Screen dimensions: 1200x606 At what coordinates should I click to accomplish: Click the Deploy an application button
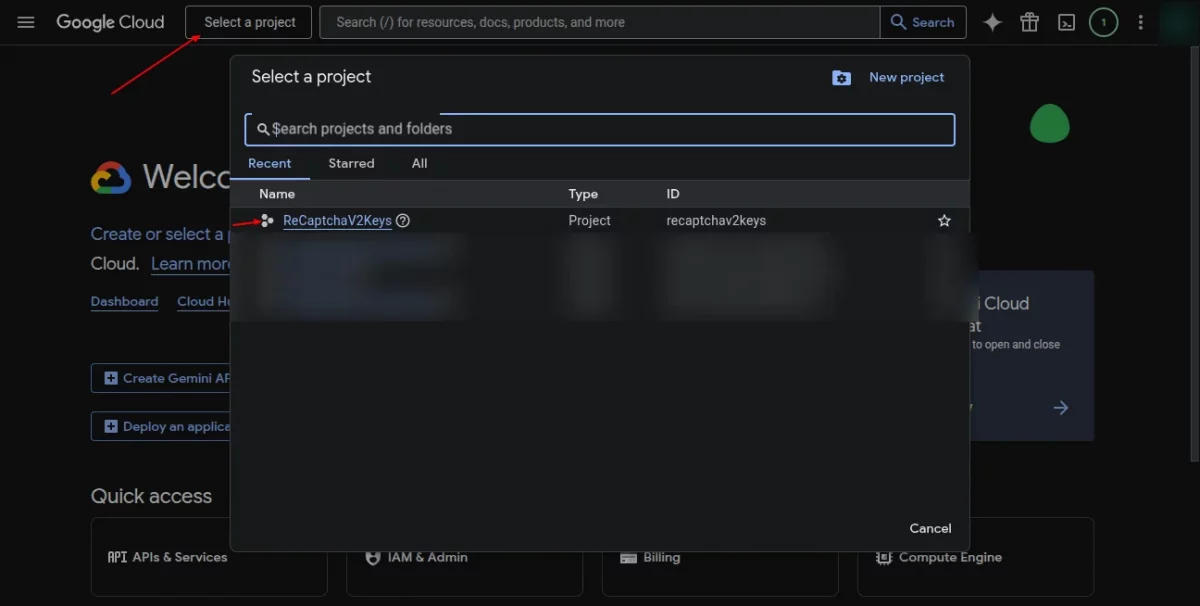point(161,426)
